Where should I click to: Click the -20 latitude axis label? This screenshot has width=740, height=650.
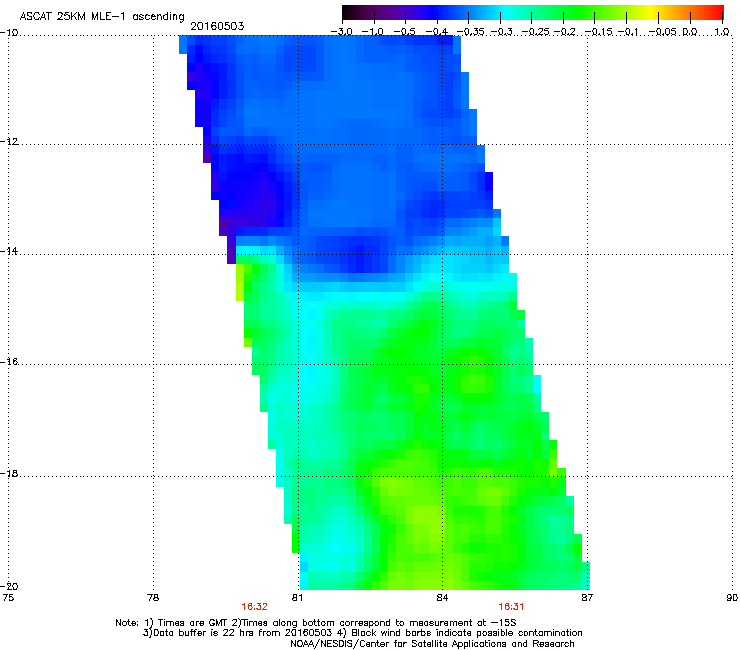click(9, 586)
